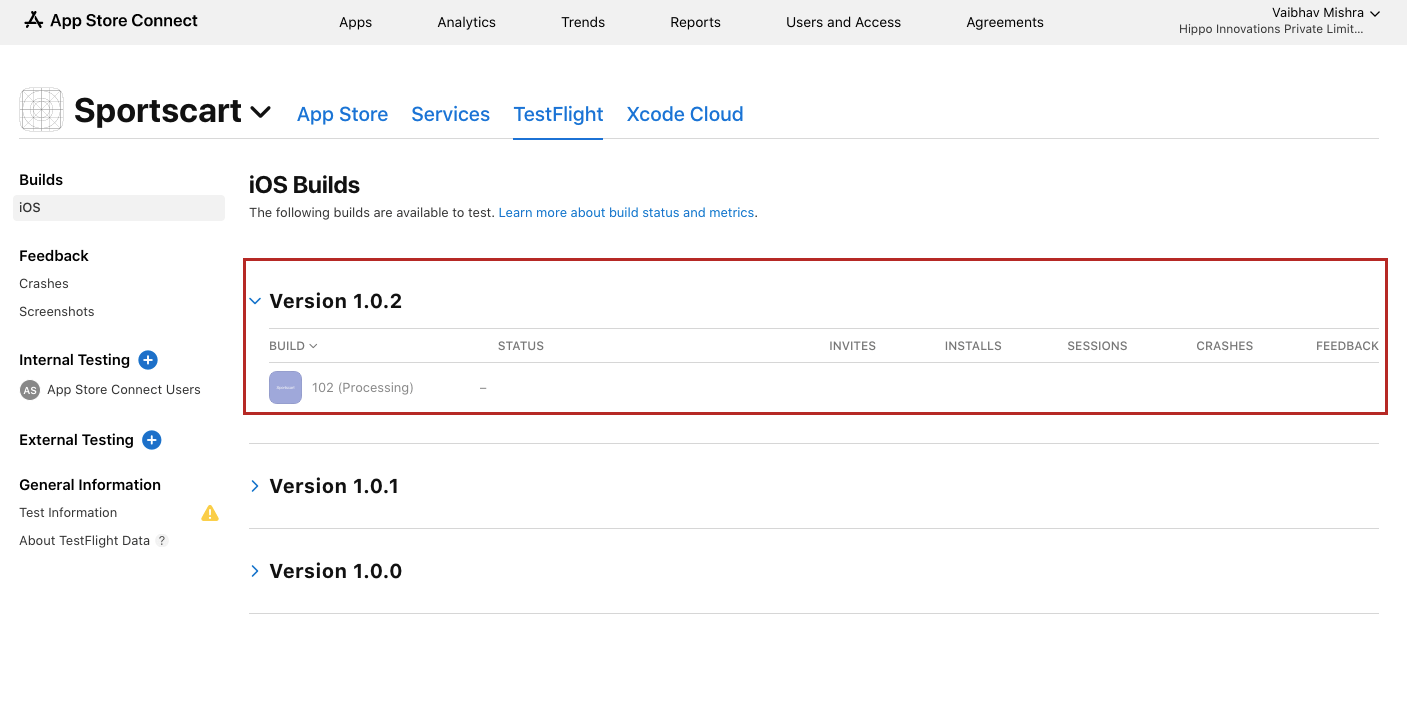Open Screenshots feedback page
The image size is (1407, 726).
click(x=57, y=312)
